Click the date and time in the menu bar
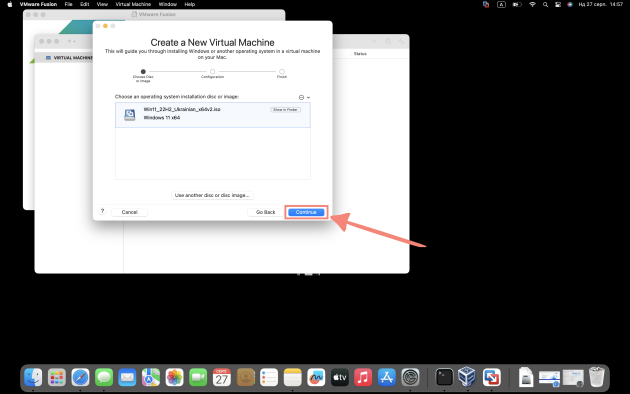The height and width of the screenshot is (394, 630). (601, 4)
